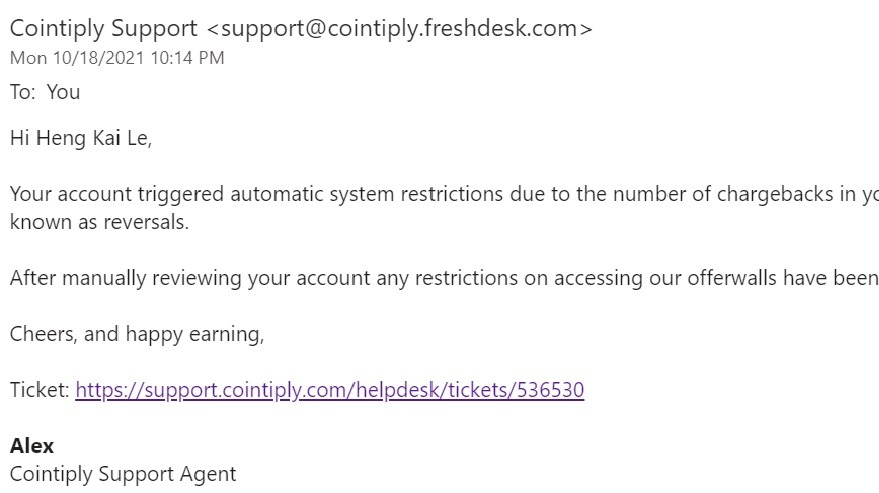
Task: Click the name Heng Kai Le in greeting
Action: click(x=93, y=138)
